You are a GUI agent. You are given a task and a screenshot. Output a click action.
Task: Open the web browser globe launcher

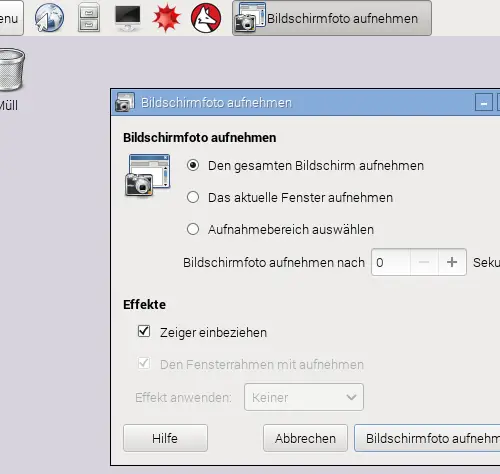click(49, 17)
